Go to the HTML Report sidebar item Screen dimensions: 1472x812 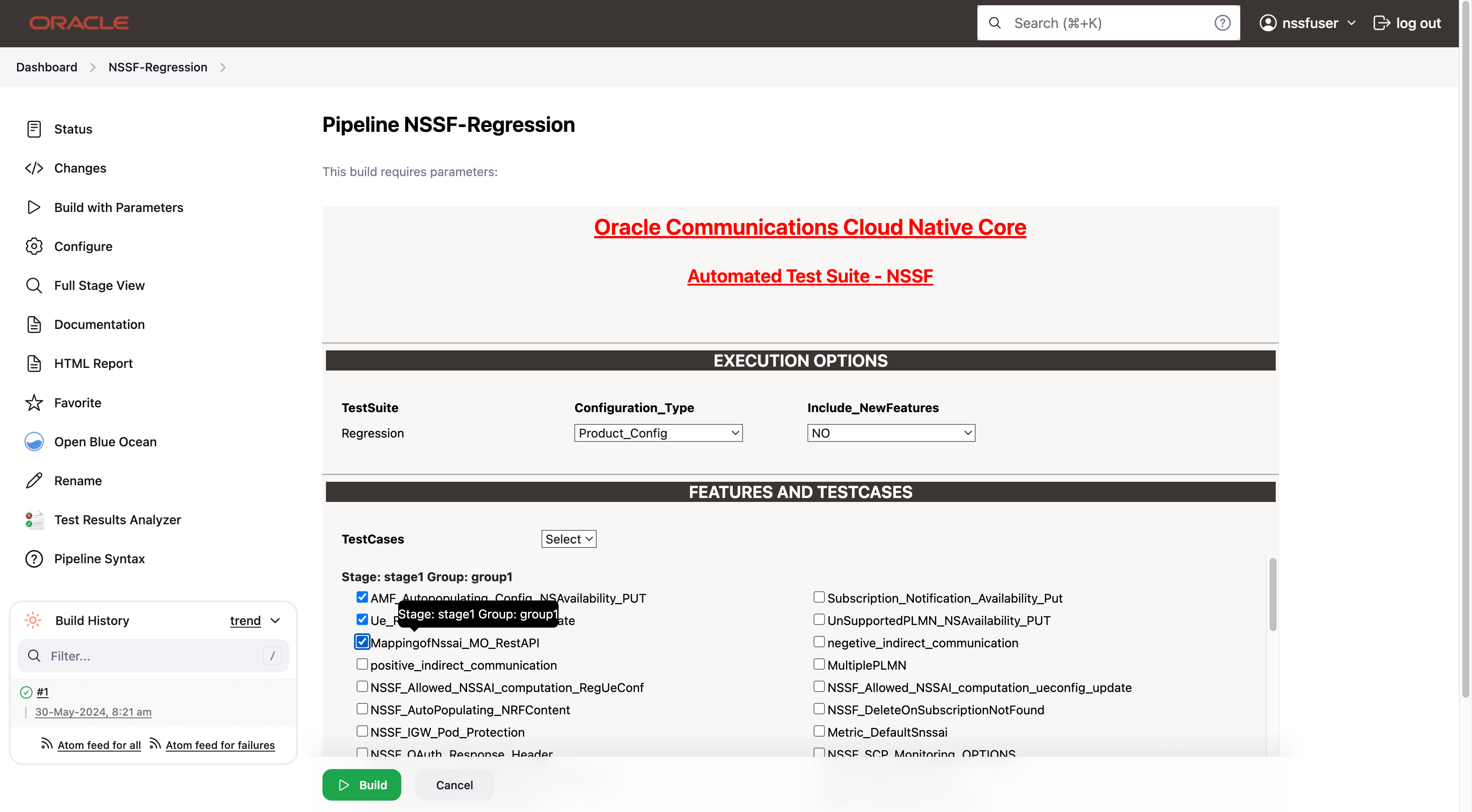click(93, 364)
